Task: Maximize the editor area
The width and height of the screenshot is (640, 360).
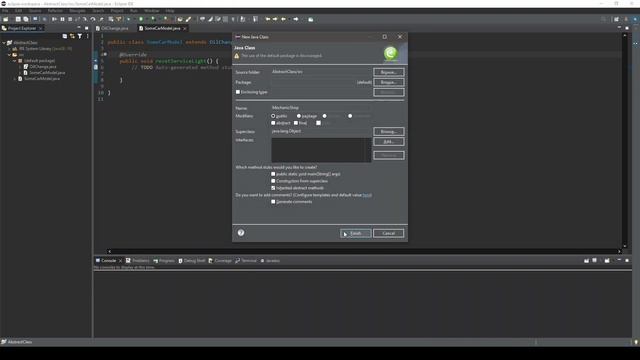Action: click(x=627, y=28)
